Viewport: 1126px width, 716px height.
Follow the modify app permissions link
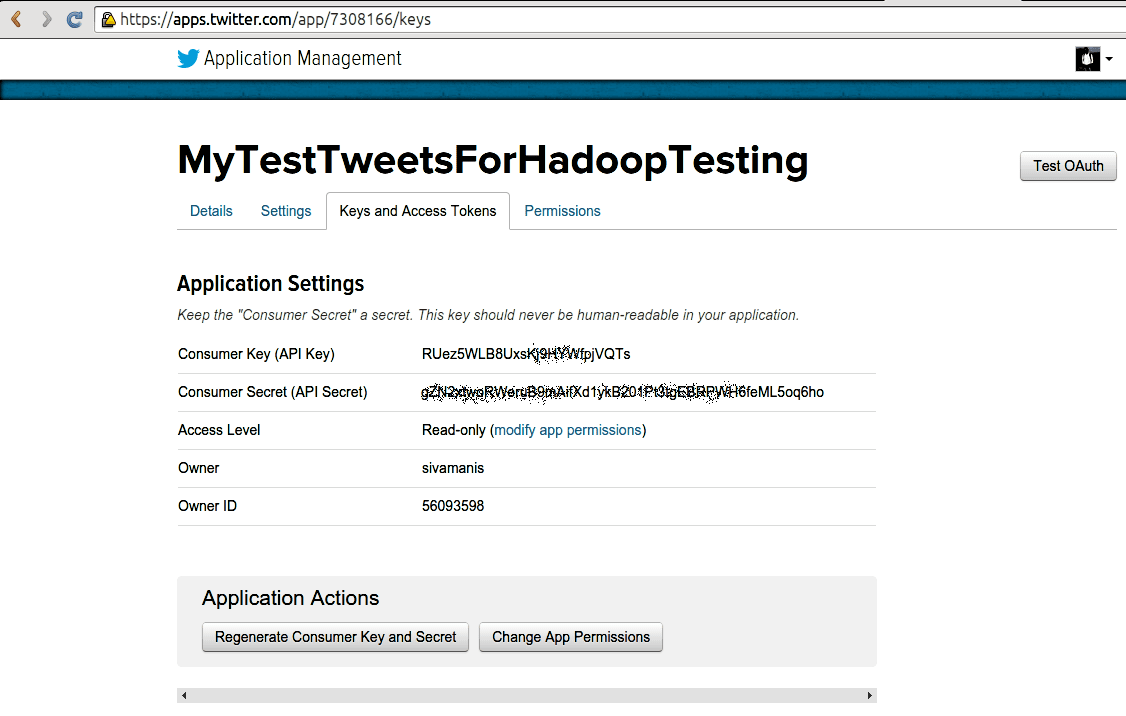[x=568, y=430]
